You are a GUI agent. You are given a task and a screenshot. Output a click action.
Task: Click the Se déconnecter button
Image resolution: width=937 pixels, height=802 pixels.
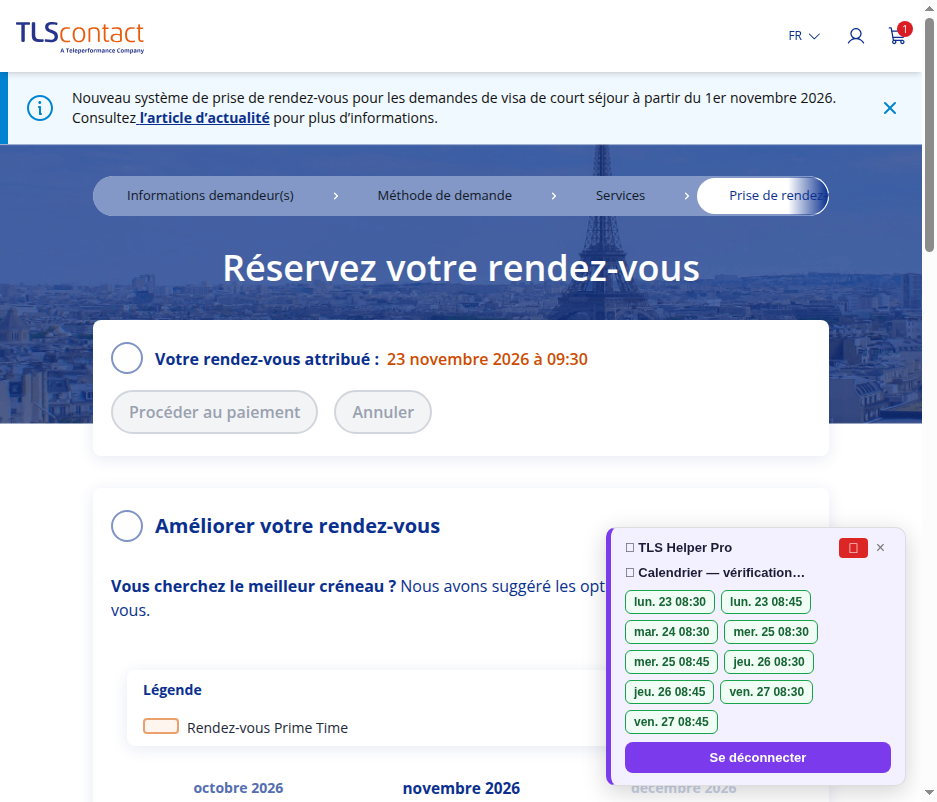pos(758,757)
